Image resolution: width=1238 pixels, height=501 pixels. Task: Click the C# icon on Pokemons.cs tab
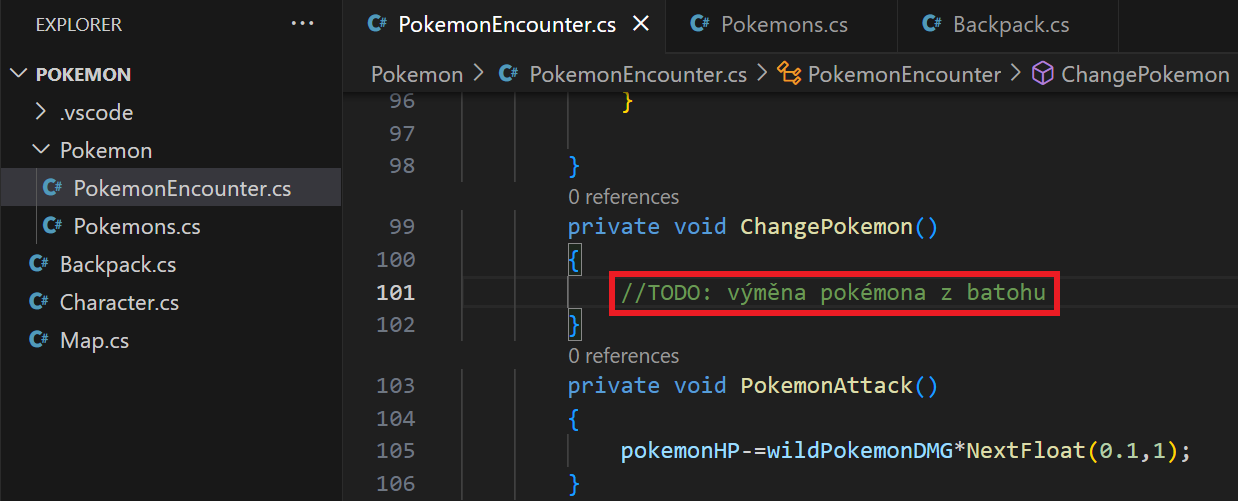(x=701, y=24)
